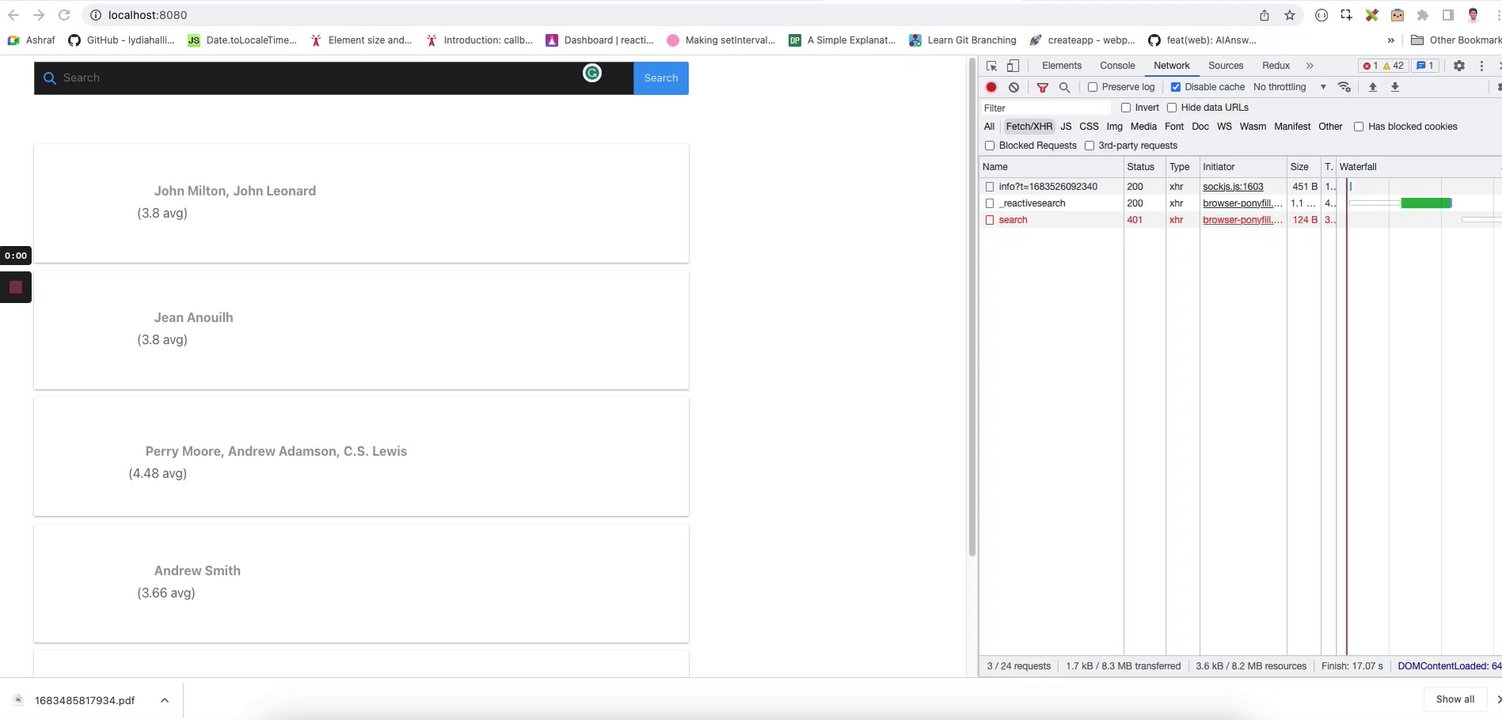
Task: Enable the Preserve log checkbox
Action: (1093, 87)
